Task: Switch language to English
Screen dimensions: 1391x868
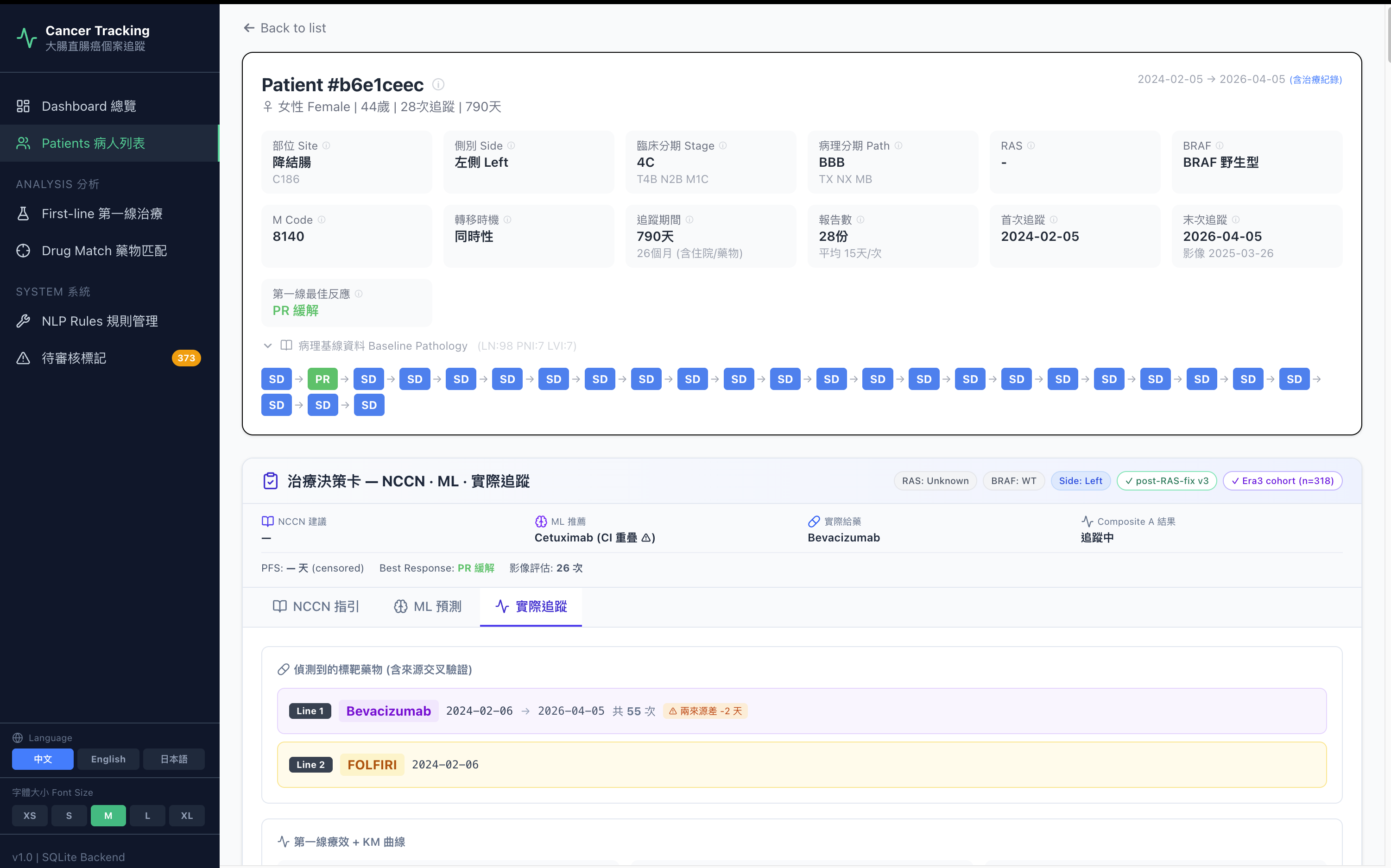Action: pos(108,759)
